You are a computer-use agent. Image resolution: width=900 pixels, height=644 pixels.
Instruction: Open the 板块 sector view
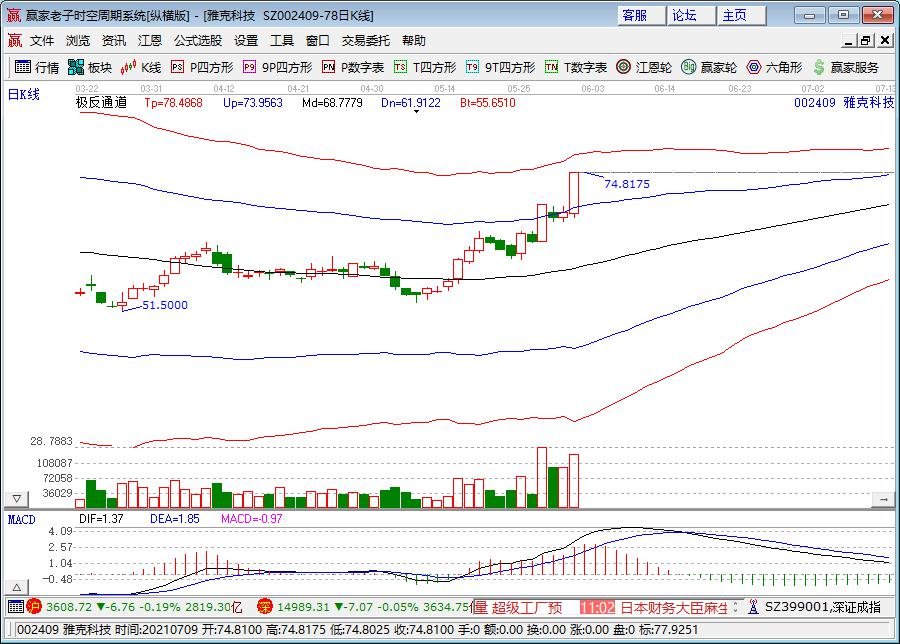click(x=90, y=67)
